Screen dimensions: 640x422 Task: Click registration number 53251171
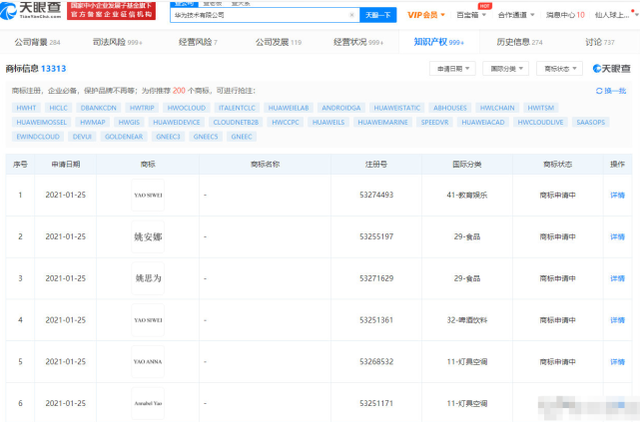point(376,403)
